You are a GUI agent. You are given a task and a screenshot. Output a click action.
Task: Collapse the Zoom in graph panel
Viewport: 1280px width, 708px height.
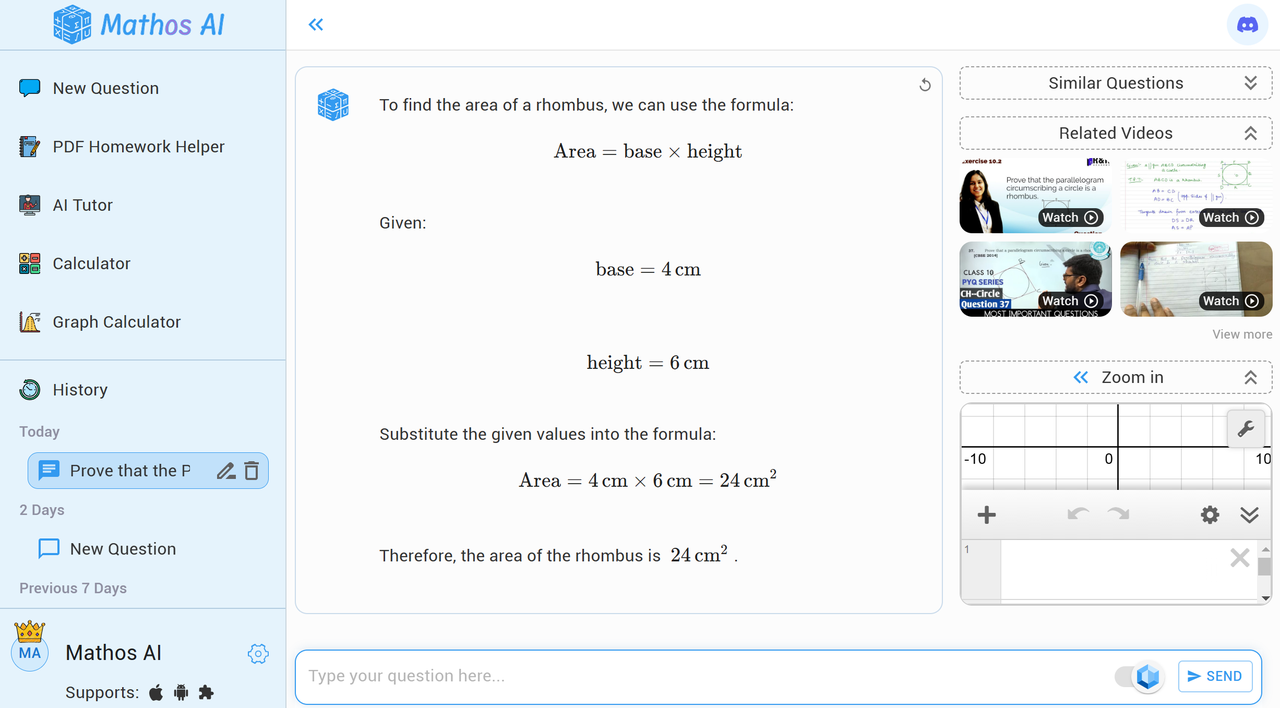(1250, 378)
